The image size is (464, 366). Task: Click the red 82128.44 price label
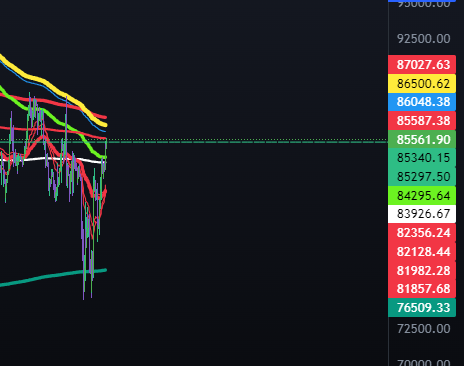click(x=422, y=251)
